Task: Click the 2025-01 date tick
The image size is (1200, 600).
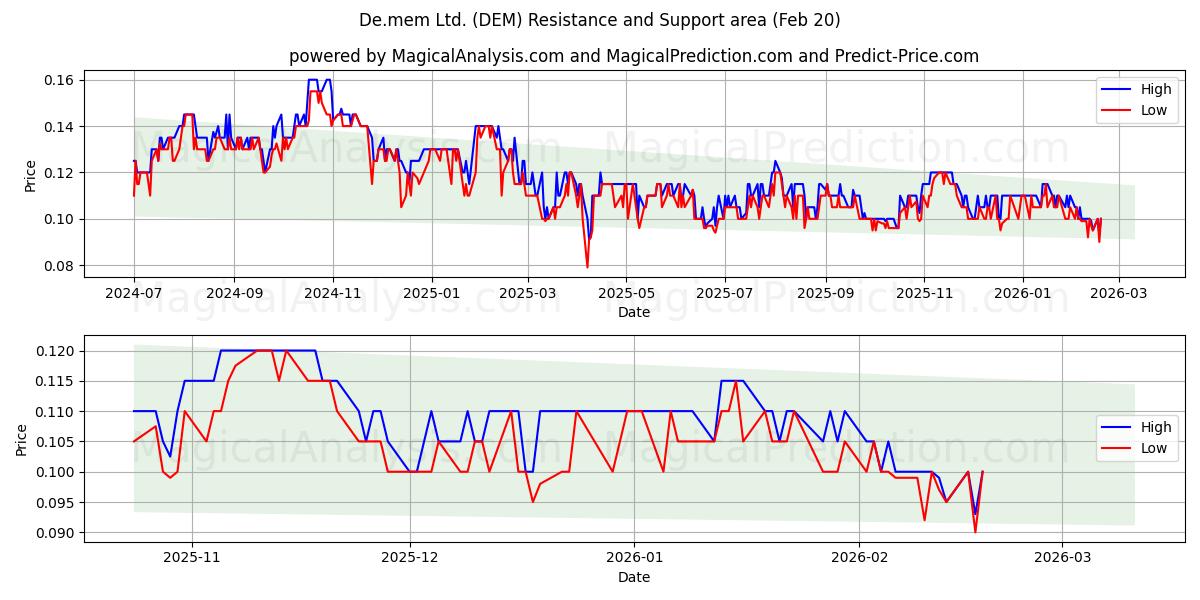Action: click(x=432, y=294)
